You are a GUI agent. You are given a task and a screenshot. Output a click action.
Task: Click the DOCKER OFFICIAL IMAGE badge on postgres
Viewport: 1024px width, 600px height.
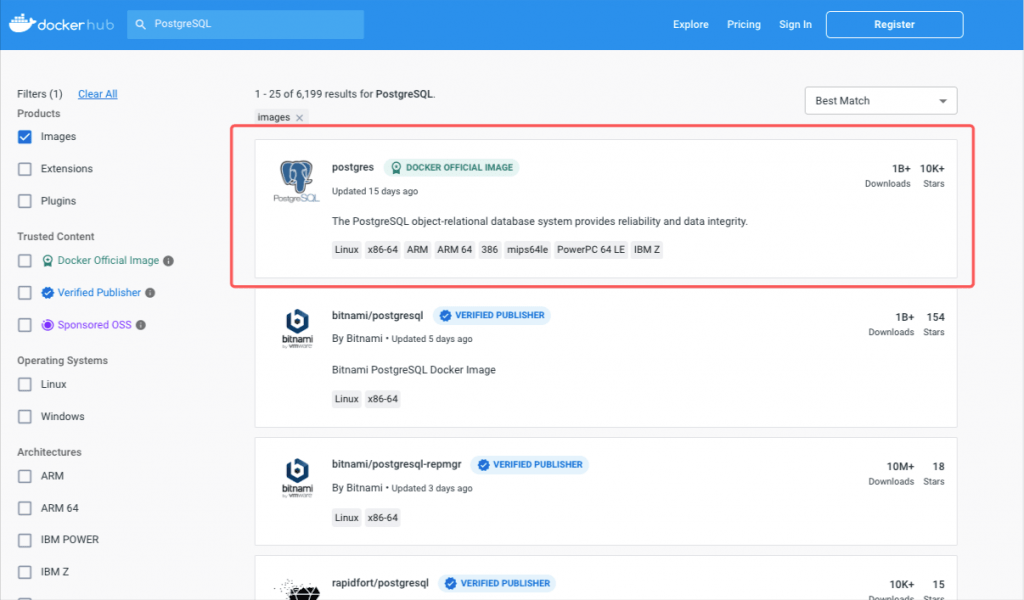pyautogui.click(x=451, y=168)
